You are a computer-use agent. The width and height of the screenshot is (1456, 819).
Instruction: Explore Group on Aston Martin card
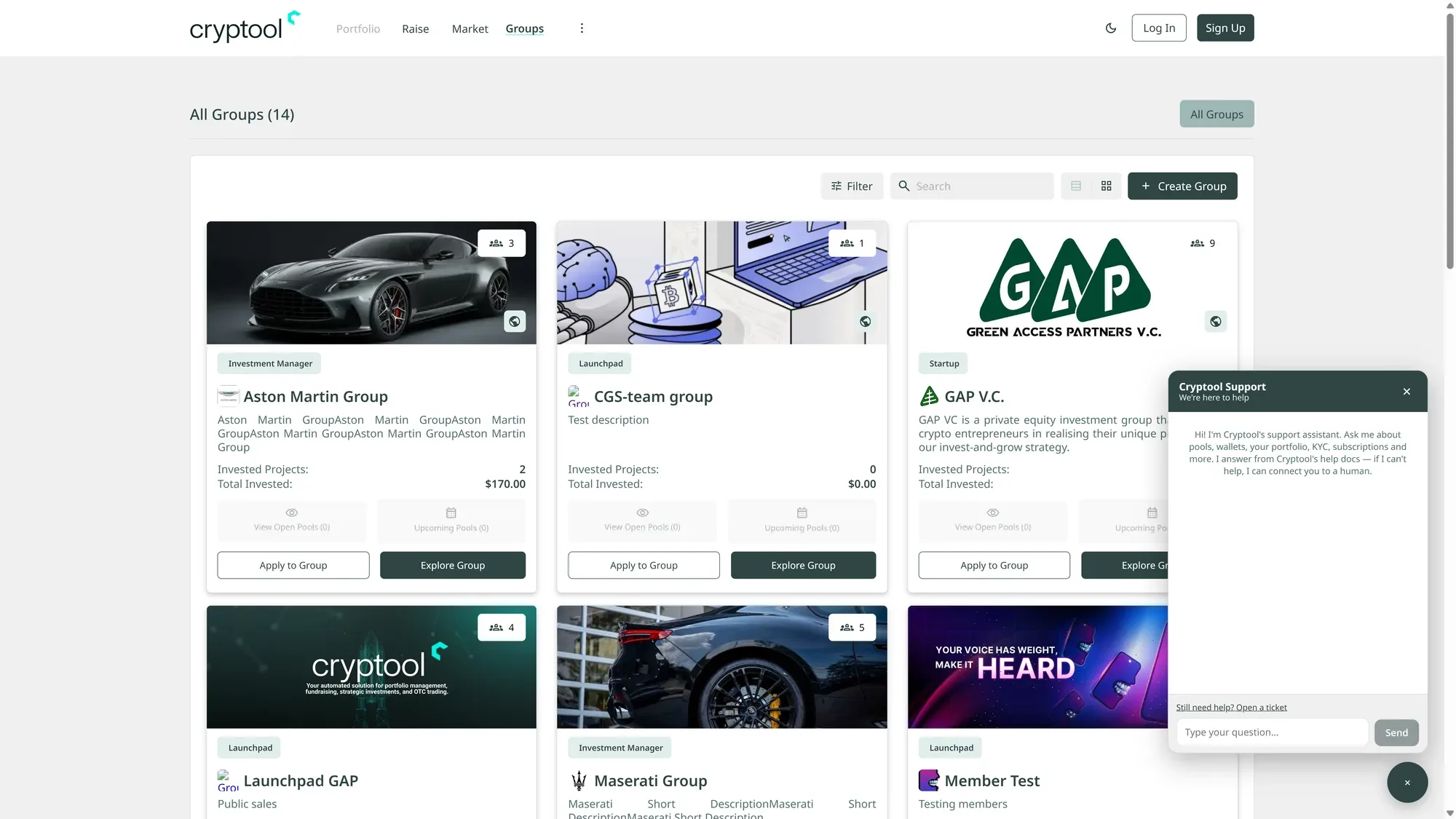pyautogui.click(x=453, y=566)
